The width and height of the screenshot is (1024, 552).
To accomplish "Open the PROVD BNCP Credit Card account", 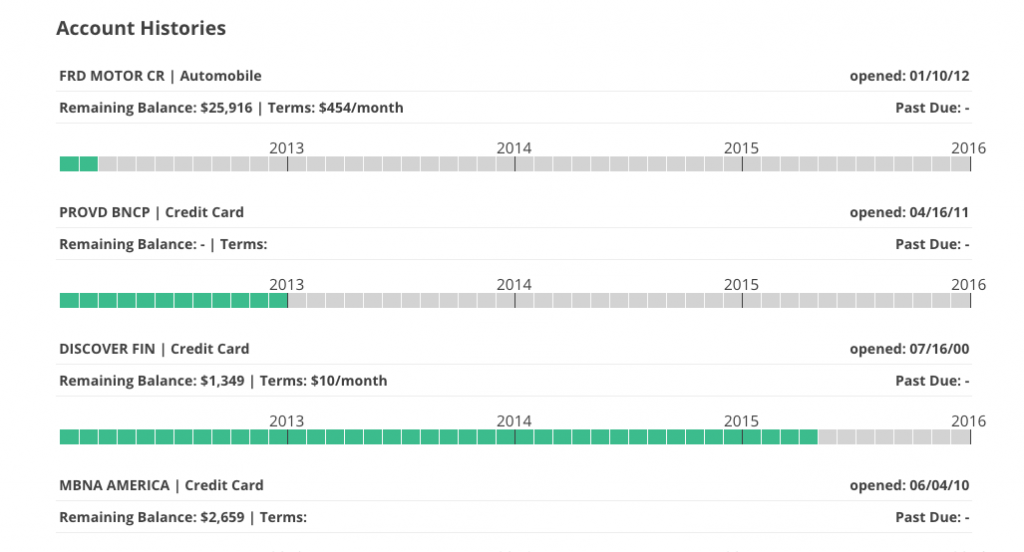I will (151, 212).
